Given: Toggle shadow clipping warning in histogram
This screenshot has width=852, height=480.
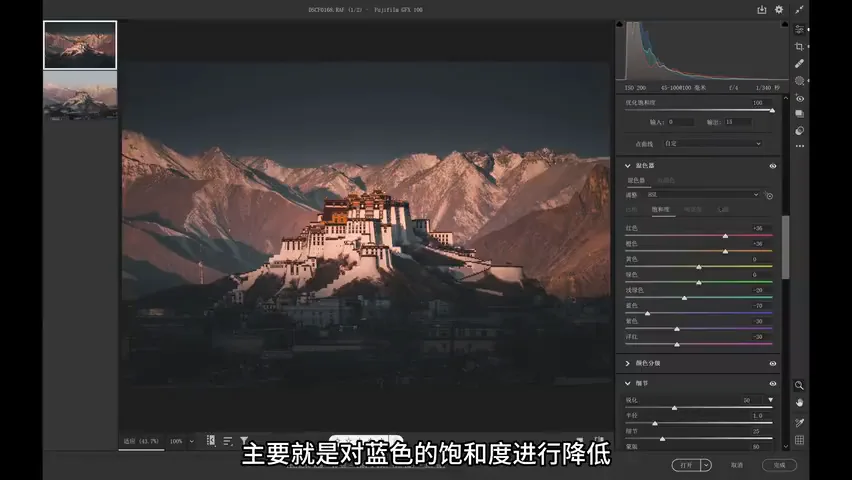Looking at the screenshot, I should pos(619,24).
